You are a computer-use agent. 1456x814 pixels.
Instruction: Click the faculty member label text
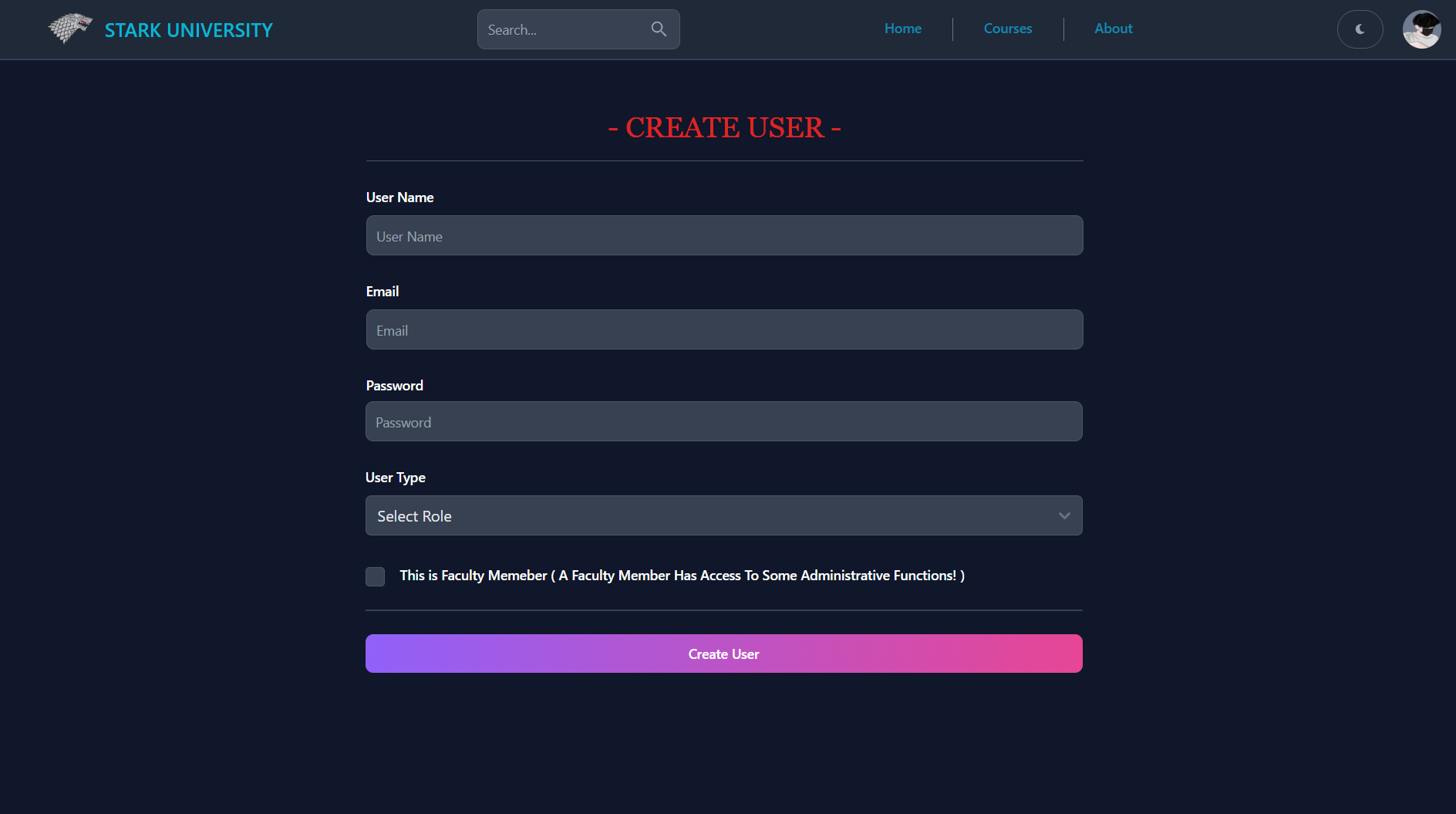682,576
